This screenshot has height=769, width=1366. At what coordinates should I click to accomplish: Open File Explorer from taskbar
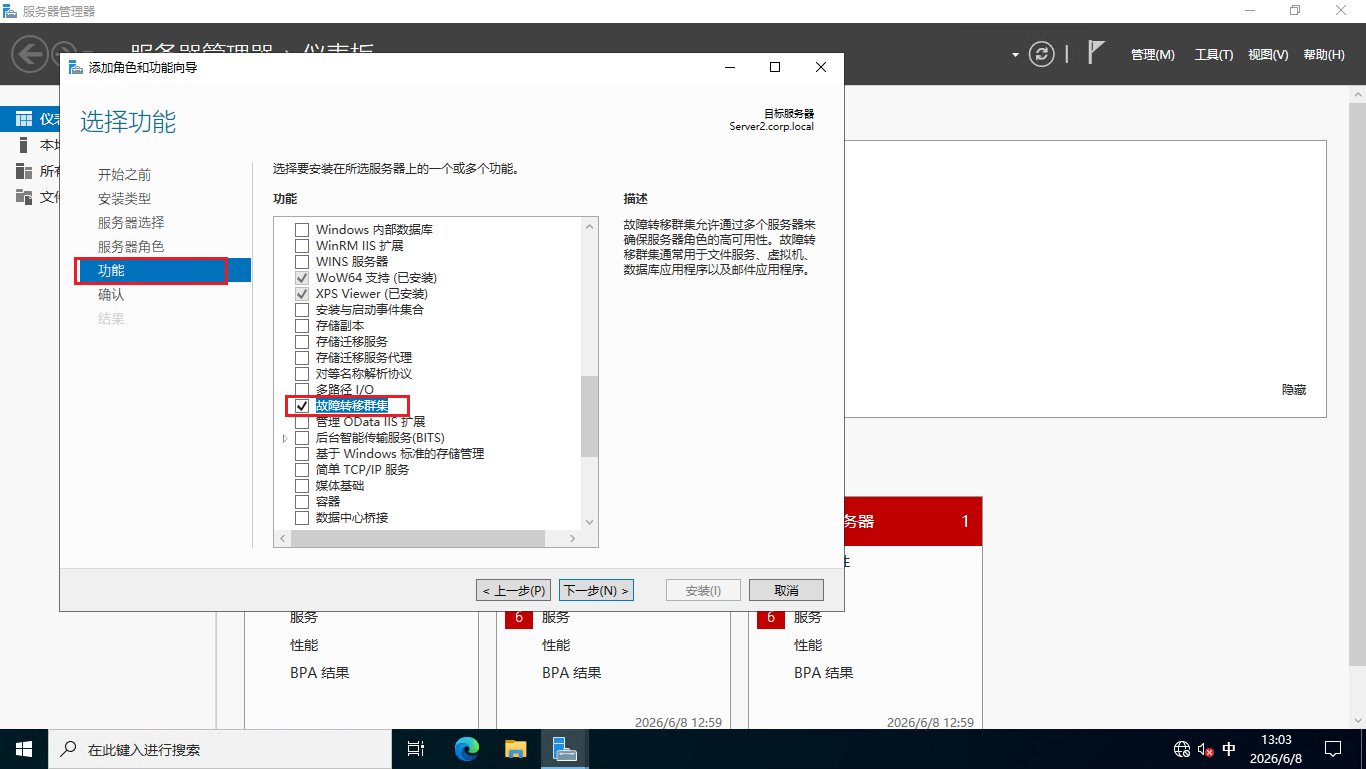[515, 749]
